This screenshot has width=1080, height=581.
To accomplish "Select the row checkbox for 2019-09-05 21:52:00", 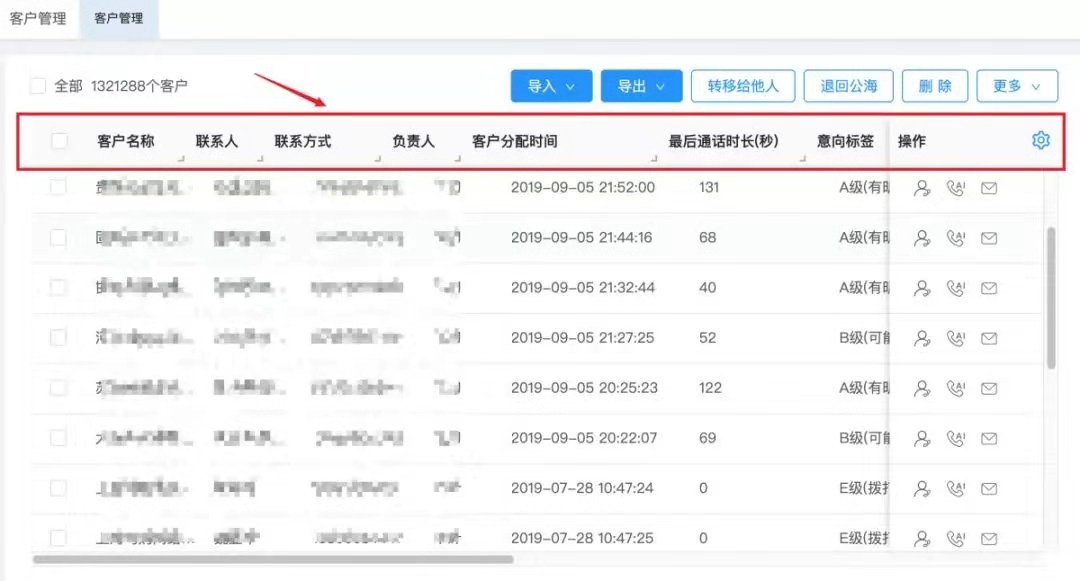I will (59, 187).
